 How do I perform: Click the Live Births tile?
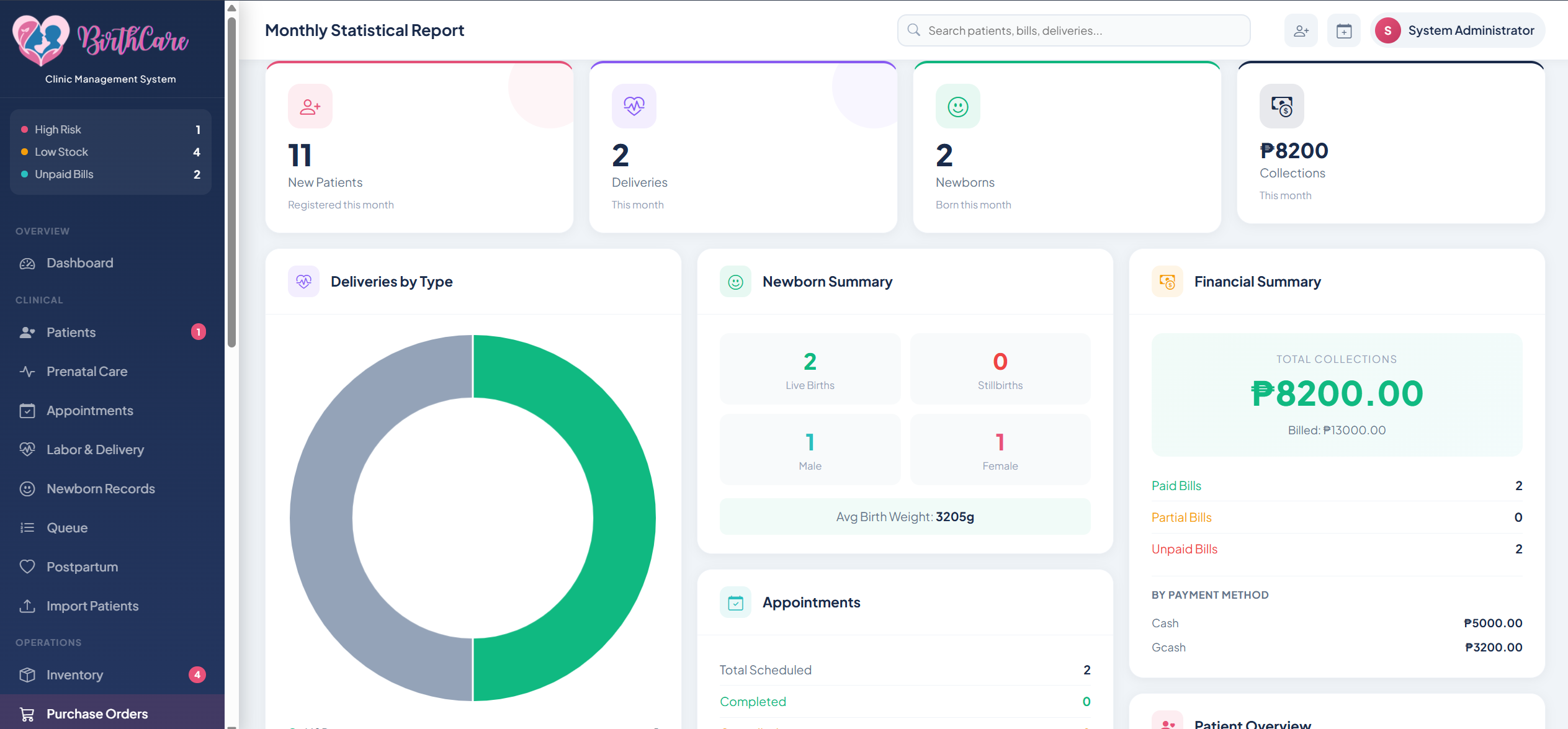[x=810, y=369]
